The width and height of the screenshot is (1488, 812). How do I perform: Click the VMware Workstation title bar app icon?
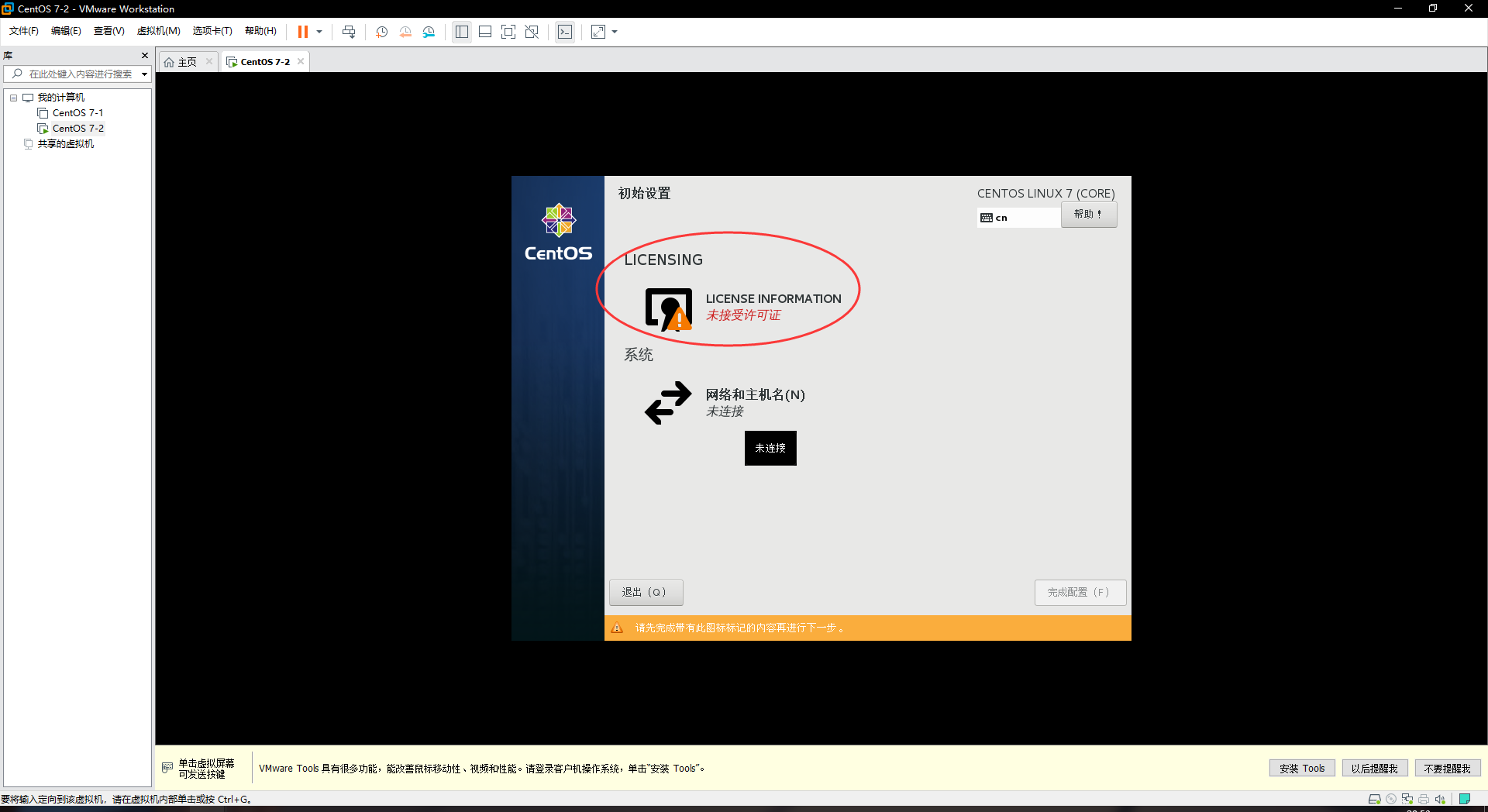tap(8, 9)
